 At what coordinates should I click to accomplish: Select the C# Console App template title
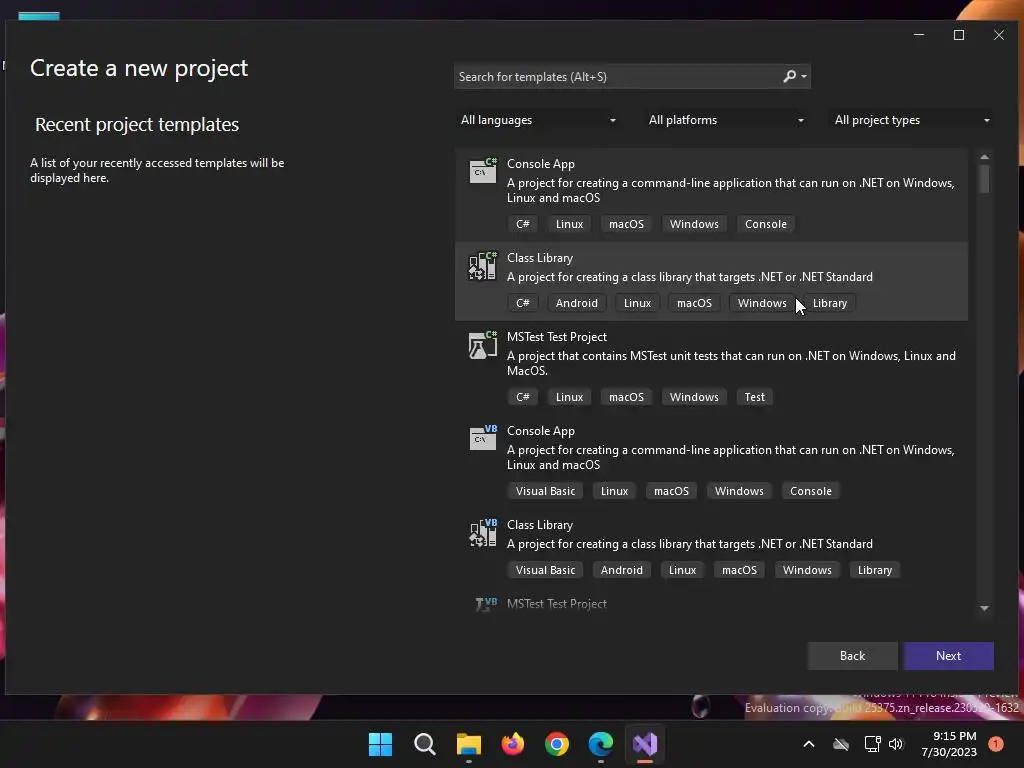[541, 164]
